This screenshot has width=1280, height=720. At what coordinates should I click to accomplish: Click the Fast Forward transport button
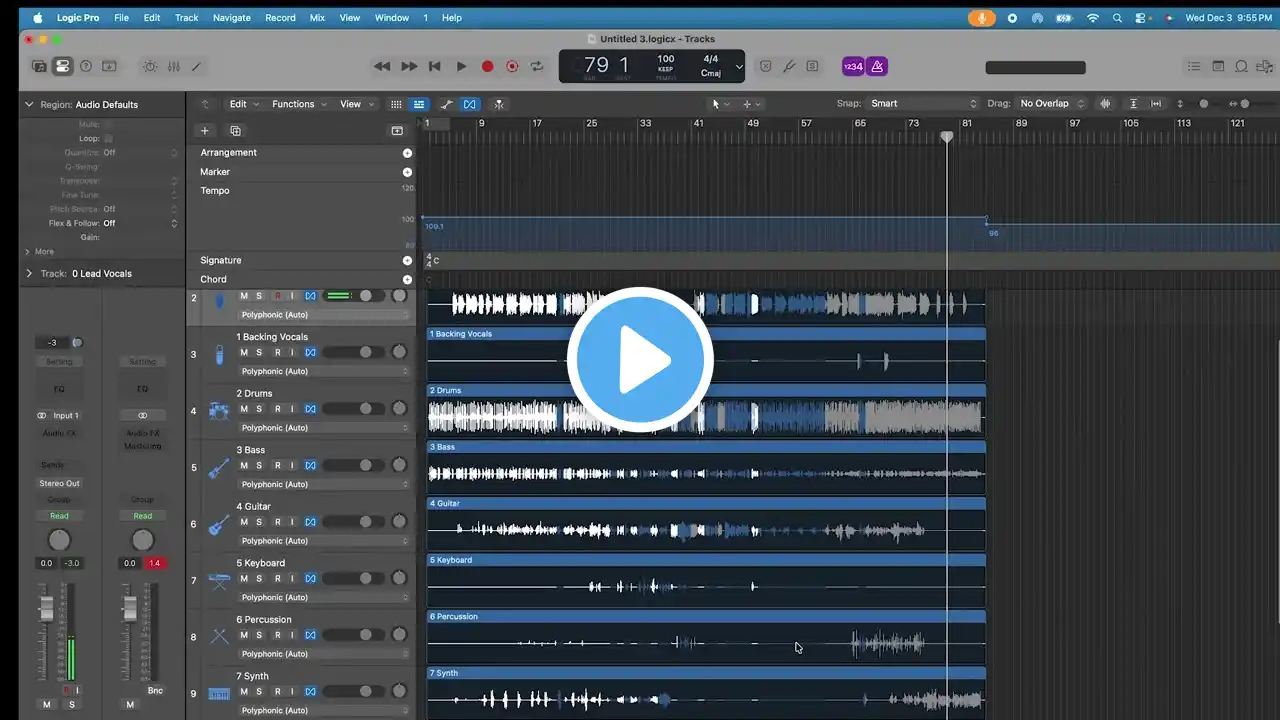point(409,67)
